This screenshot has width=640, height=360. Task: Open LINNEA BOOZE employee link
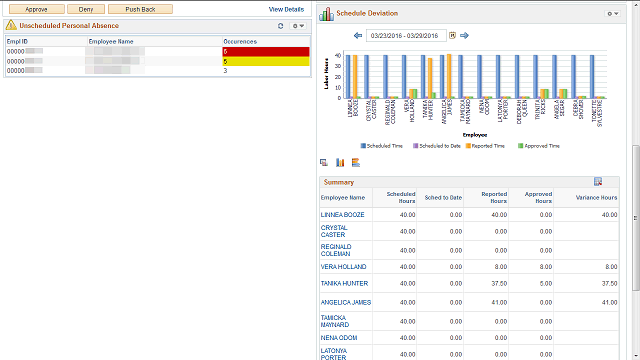[x=342, y=215]
